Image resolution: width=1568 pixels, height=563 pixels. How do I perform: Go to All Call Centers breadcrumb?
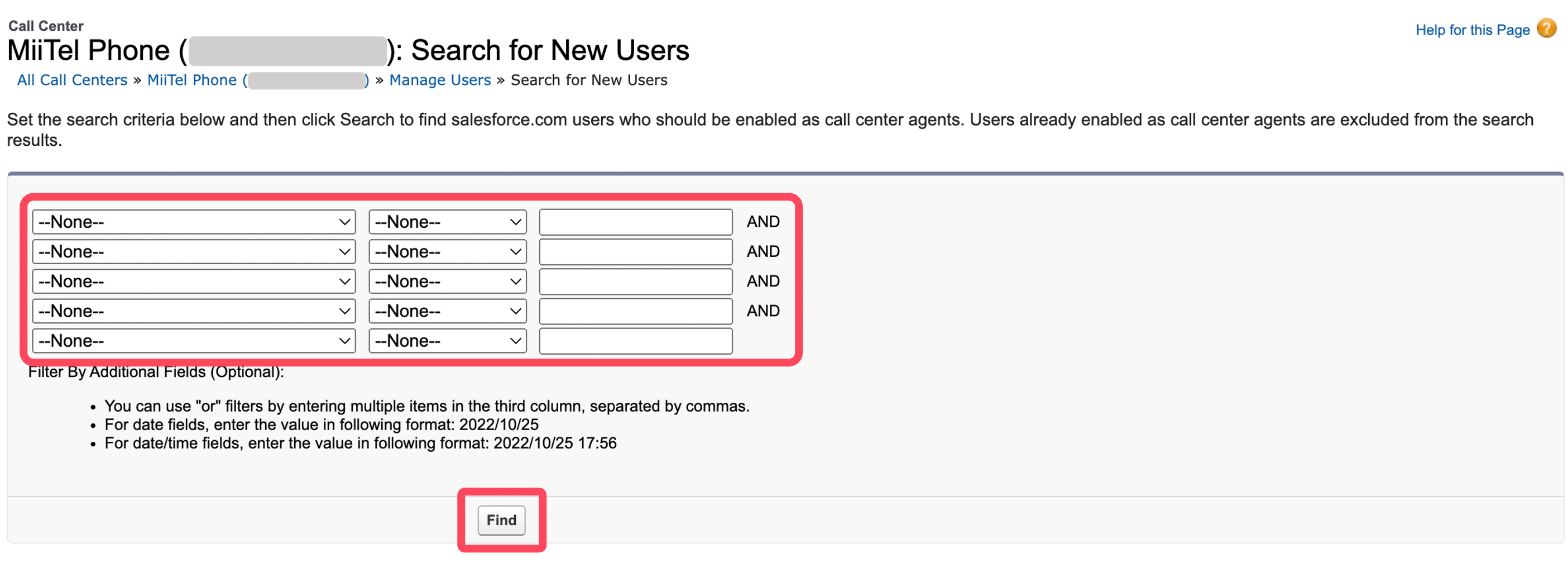[72, 80]
